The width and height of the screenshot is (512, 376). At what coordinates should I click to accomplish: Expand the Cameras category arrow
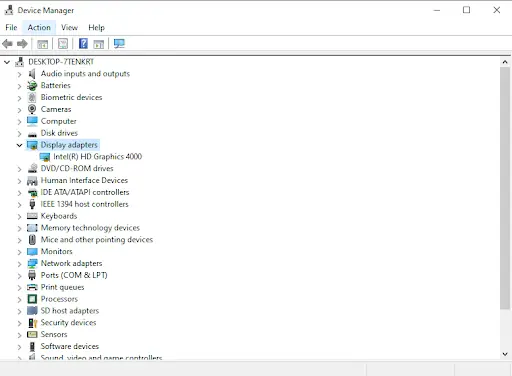pyautogui.click(x=19, y=110)
